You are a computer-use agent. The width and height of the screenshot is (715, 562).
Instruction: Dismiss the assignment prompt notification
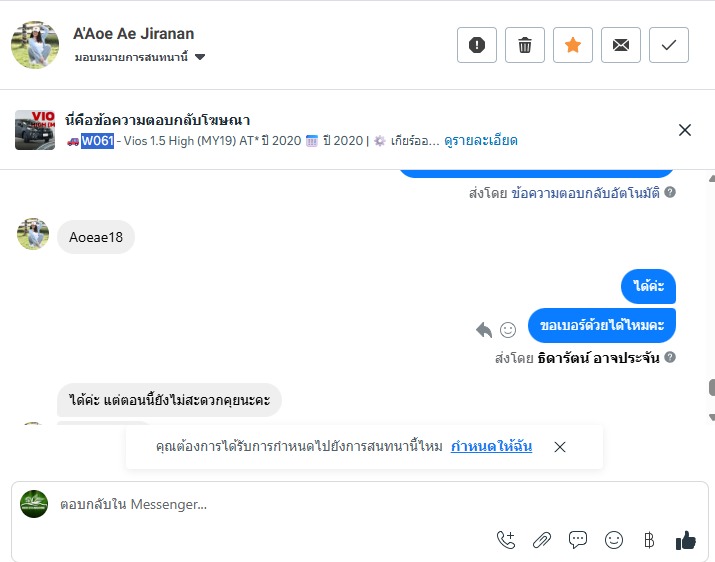pos(560,447)
